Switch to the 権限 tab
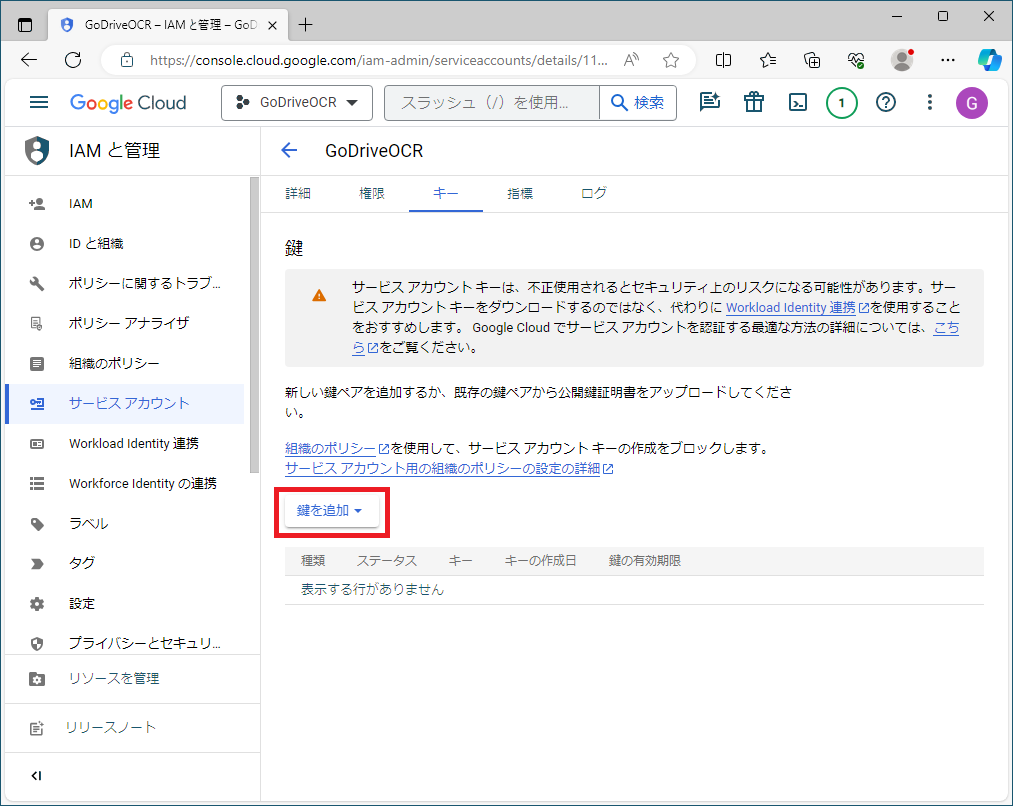Image resolution: width=1013 pixels, height=806 pixels. (x=371, y=193)
